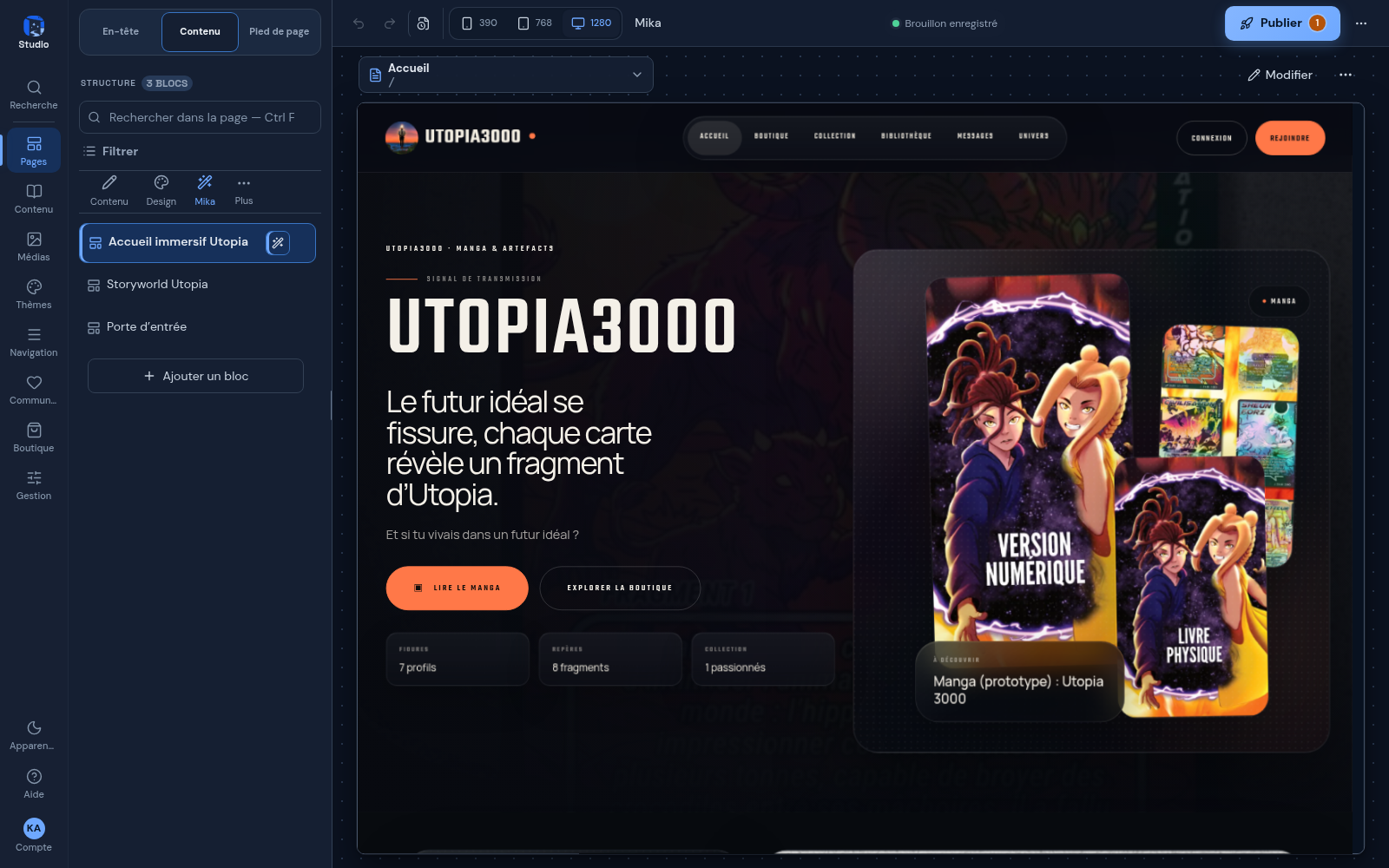1389x868 pixels.
Task: Click the Filtrer control
Action: (111, 151)
